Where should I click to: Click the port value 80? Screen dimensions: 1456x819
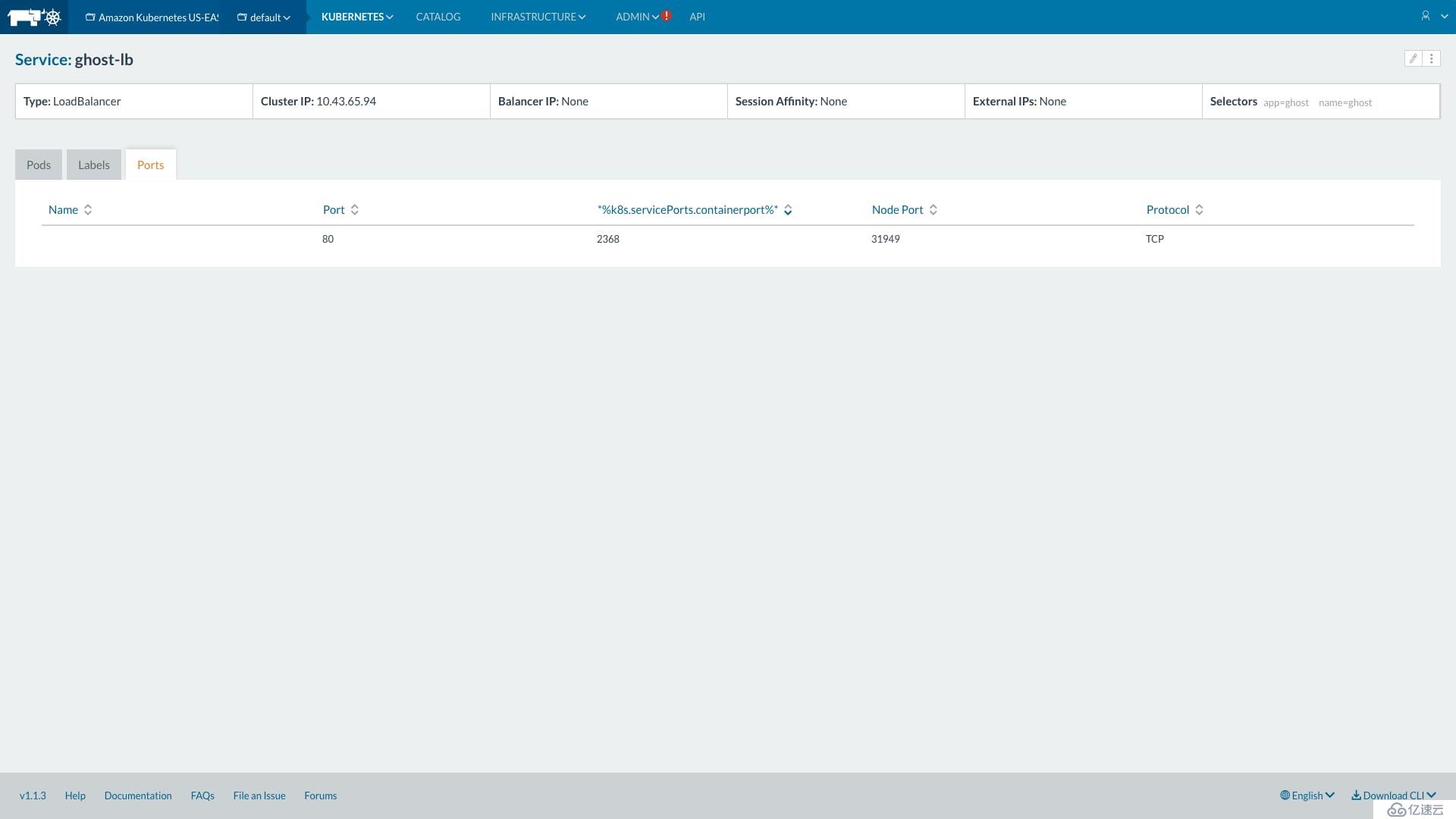328,239
